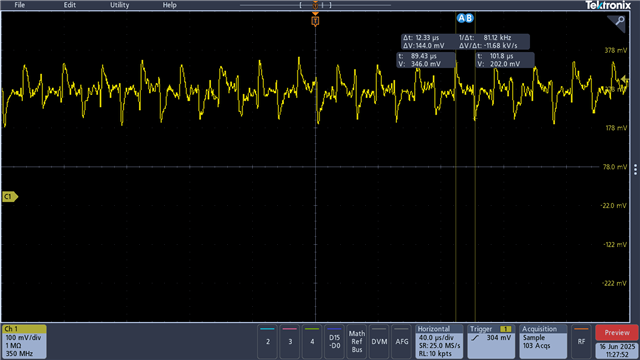This screenshot has height=360, width=640.
Task: Select cursor A marker
Action: tap(461, 18)
